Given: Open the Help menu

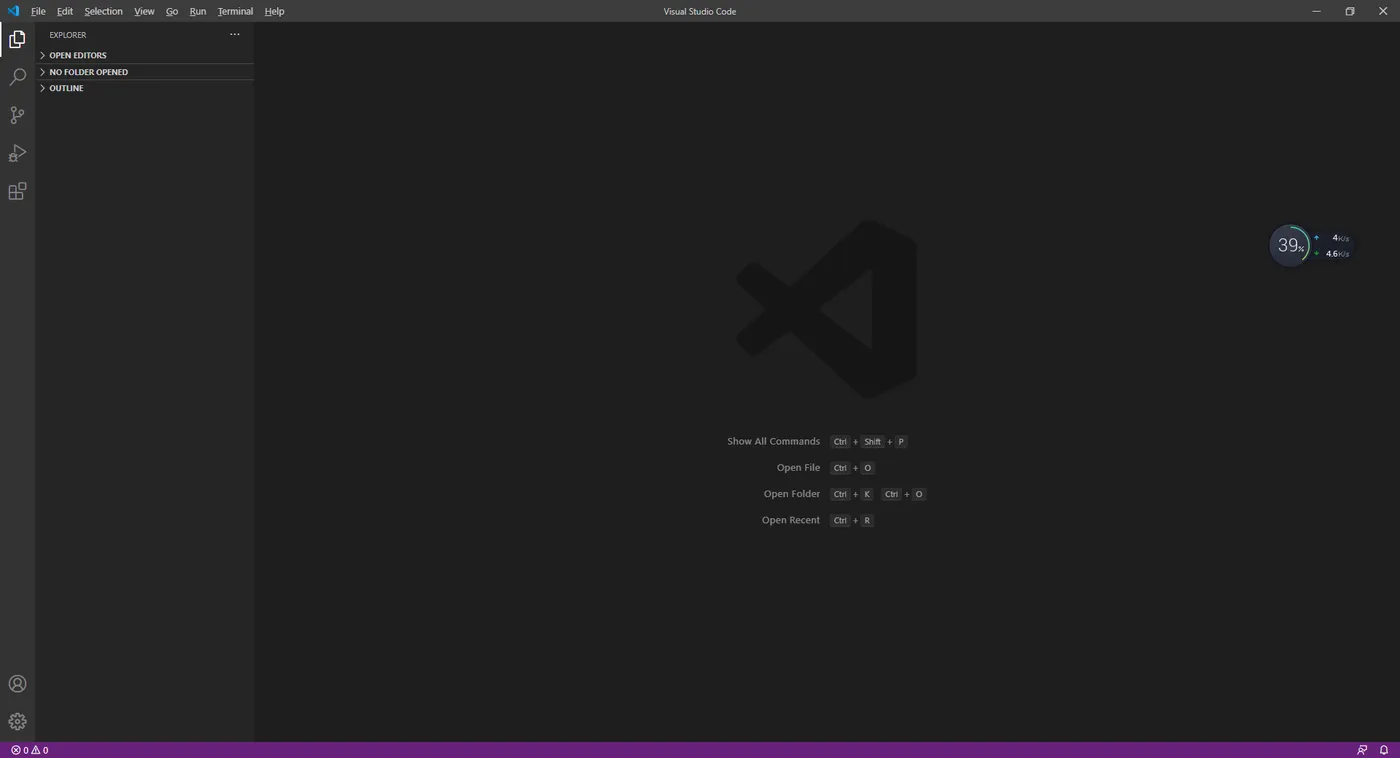Looking at the screenshot, I should point(274,11).
